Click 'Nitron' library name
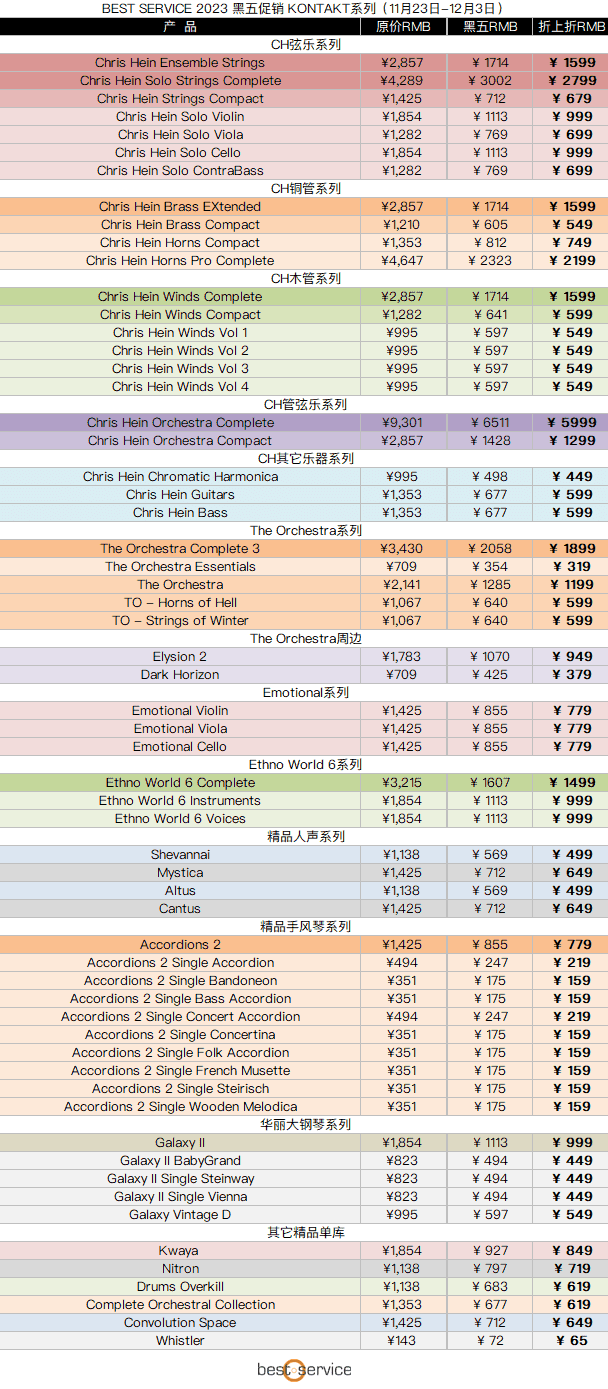Screen dimensions: 608x1389 (x=180, y=1269)
